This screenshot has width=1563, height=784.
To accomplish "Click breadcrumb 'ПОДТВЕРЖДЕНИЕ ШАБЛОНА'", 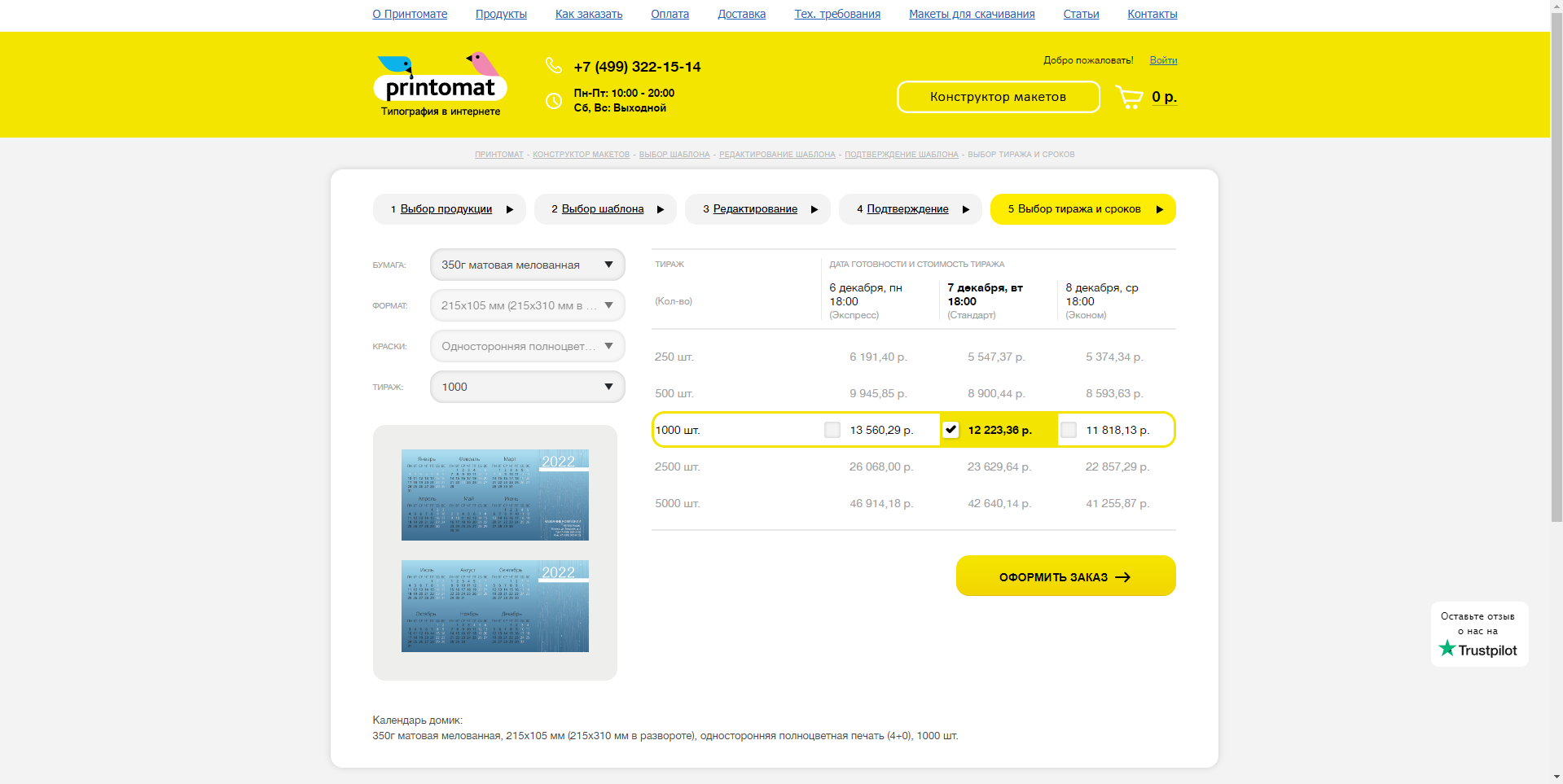I will (901, 155).
